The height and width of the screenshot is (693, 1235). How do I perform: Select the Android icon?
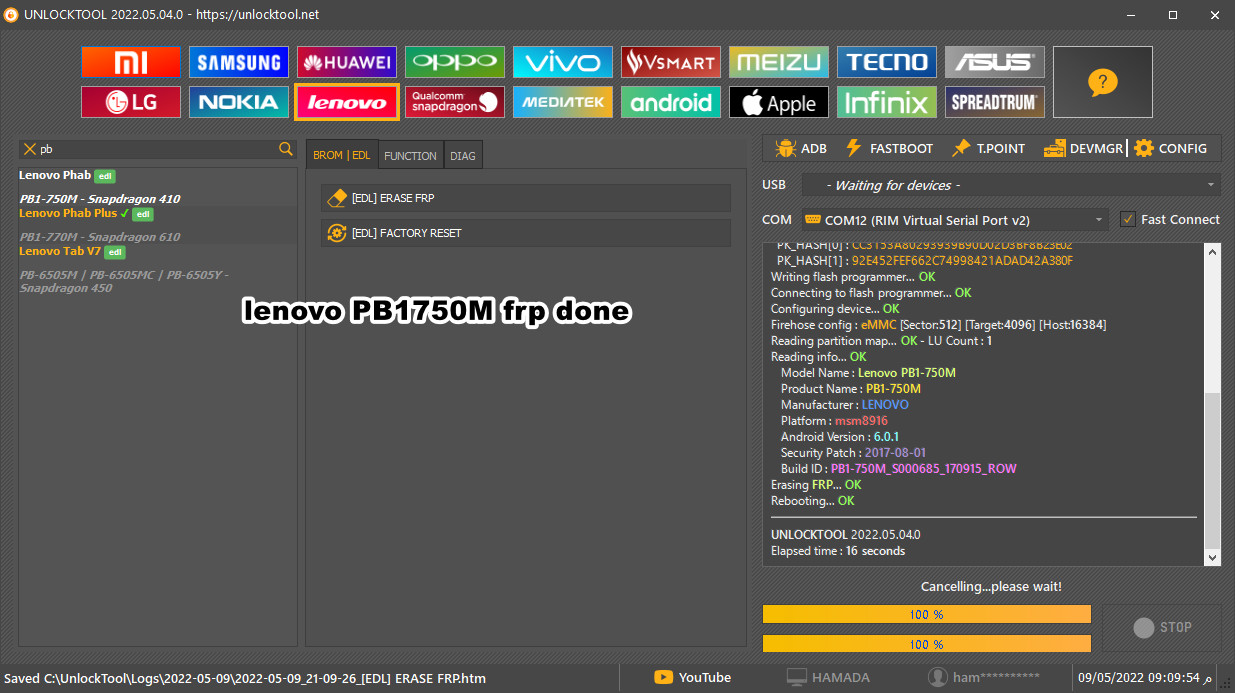tap(671, 102)
